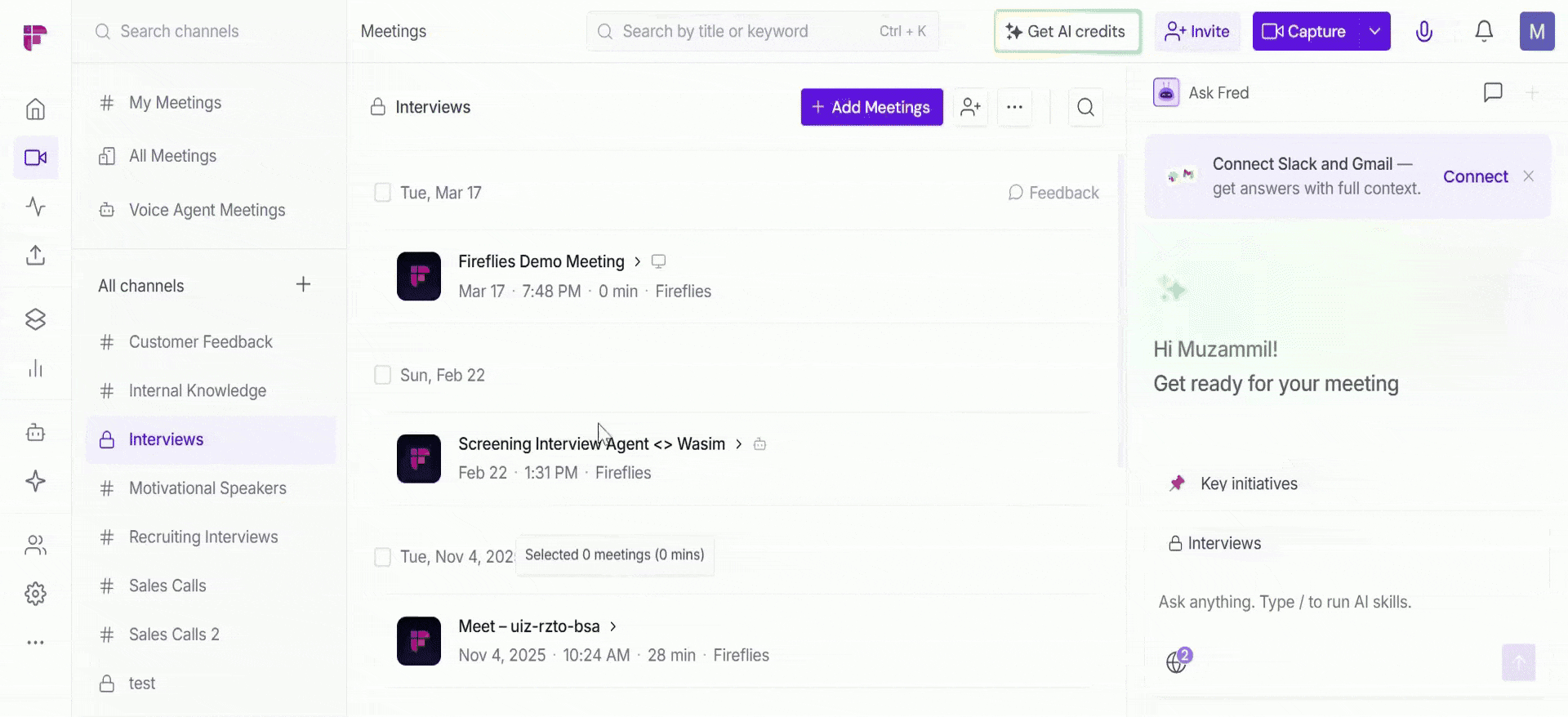Select the Motivational Speakers channel
This screenshot has width=1568, height=717.
pyautogui.click(x=211, y=488)
